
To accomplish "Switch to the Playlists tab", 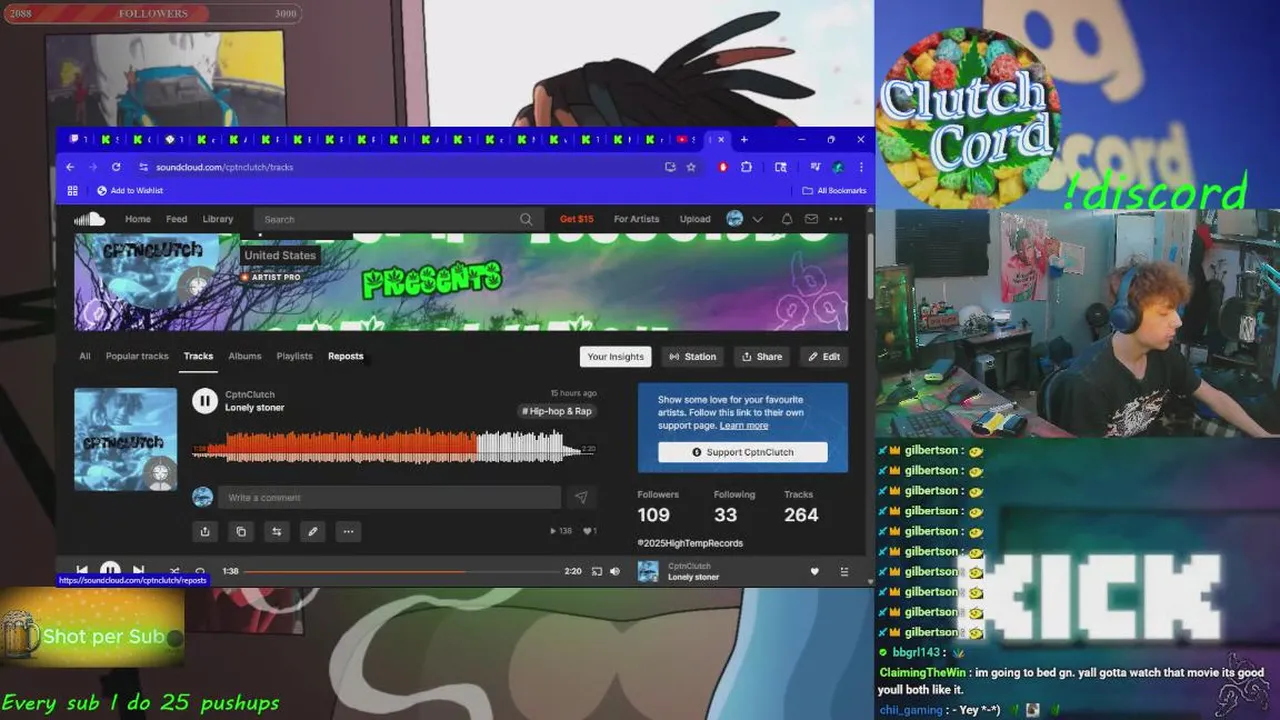I will click(294, 356).
